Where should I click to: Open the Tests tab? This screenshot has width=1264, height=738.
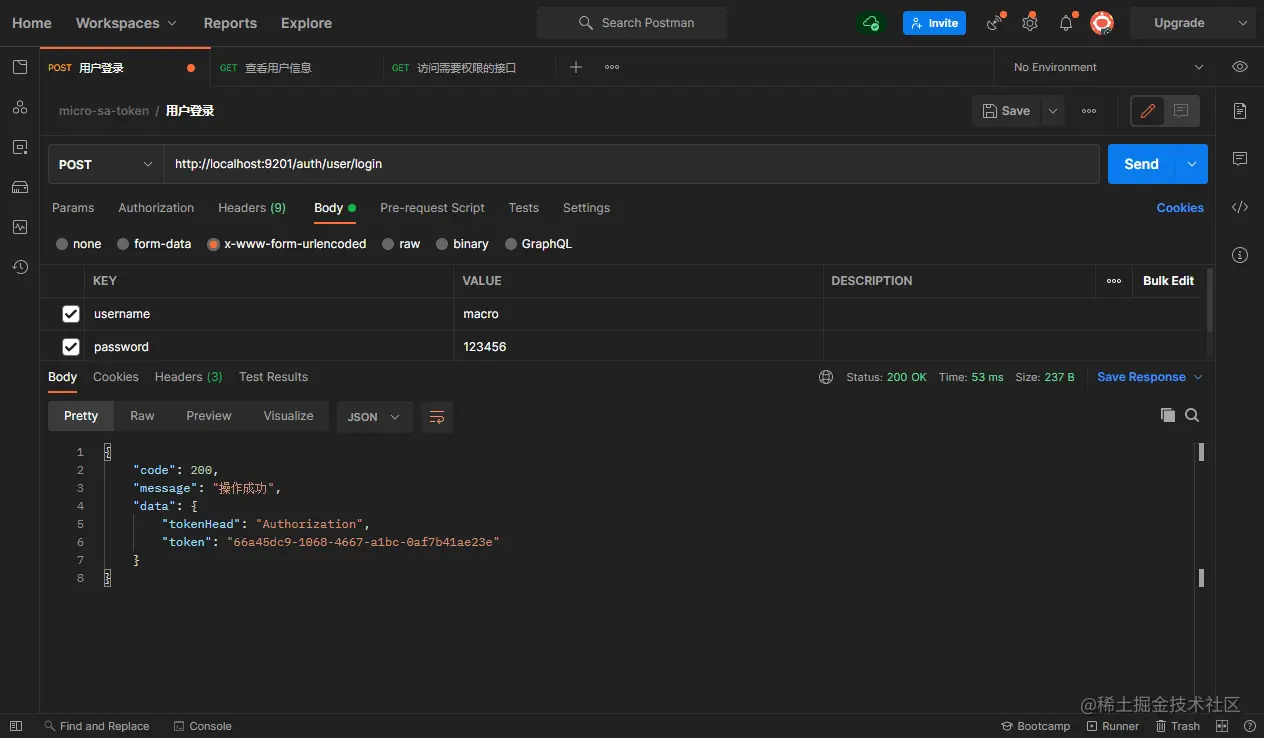pos(524,208)
